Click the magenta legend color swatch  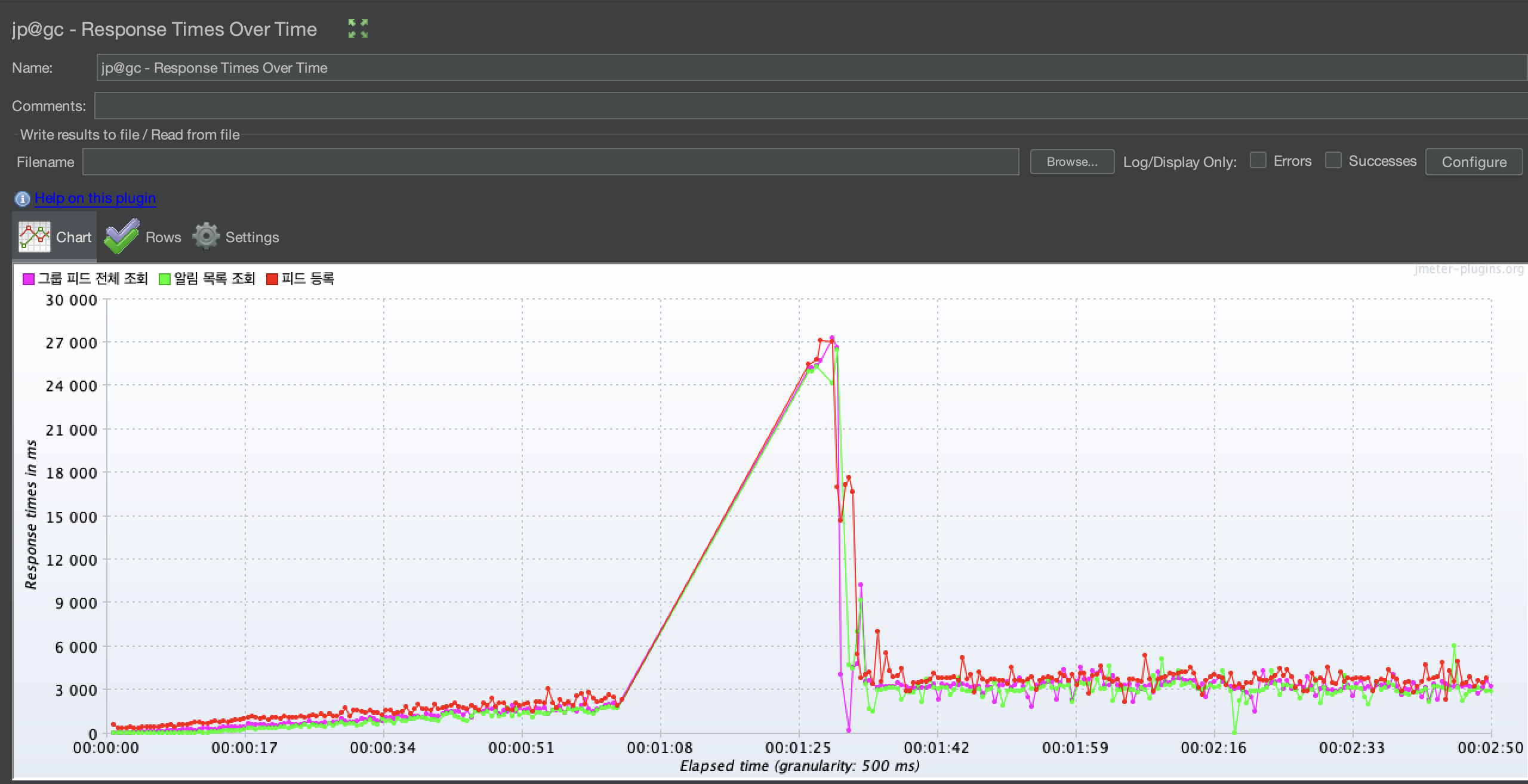[x=29, y=279]
